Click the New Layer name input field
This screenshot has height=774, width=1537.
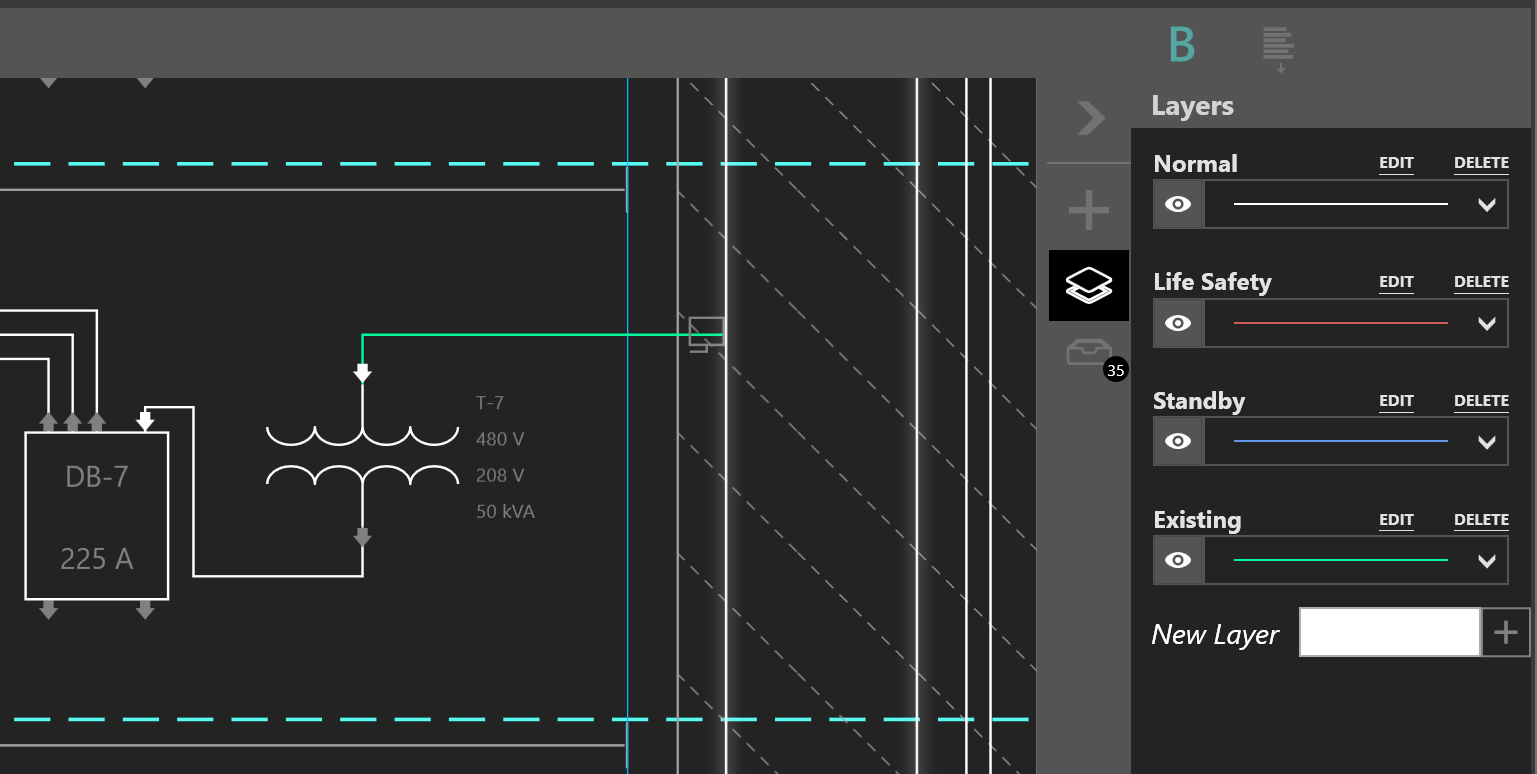(x=1390, y=632)
